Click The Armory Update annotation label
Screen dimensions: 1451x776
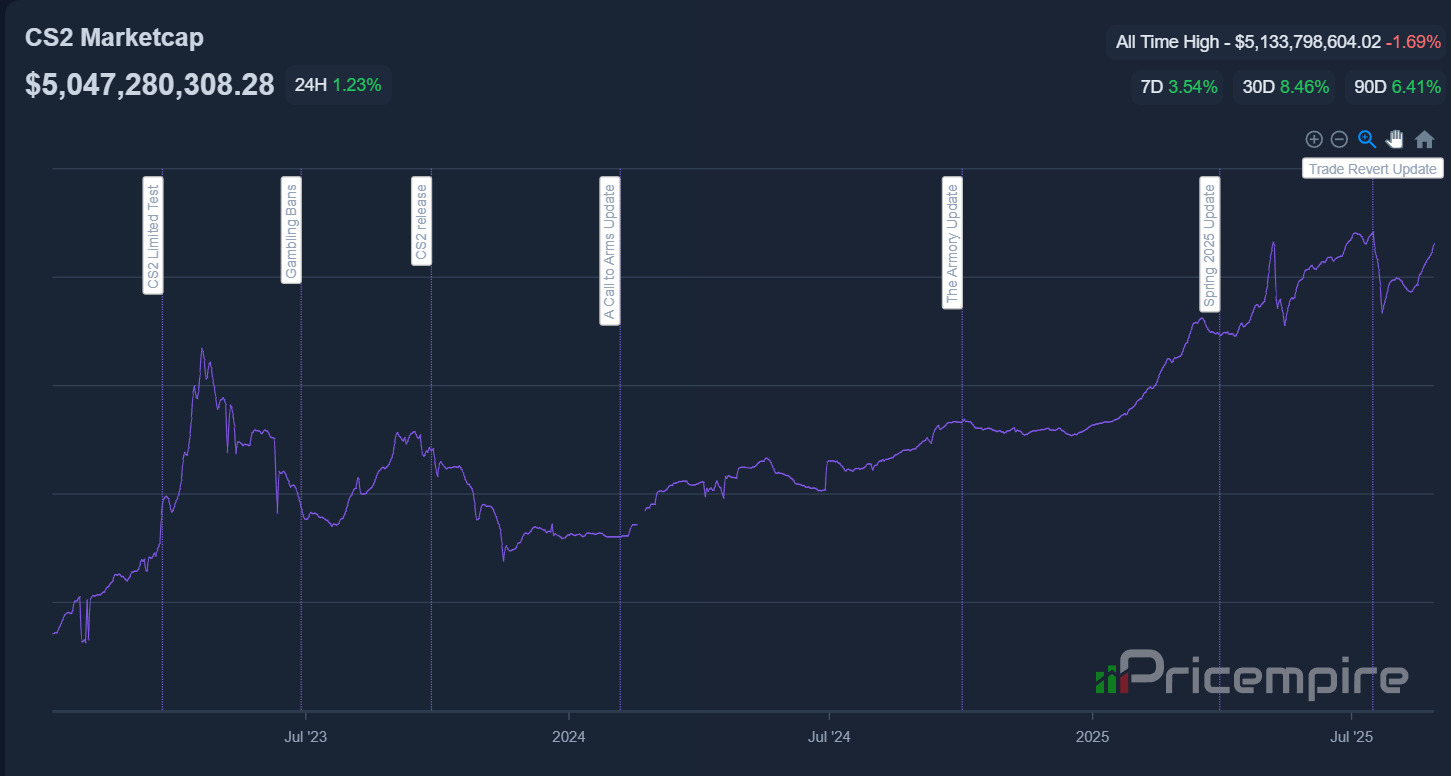click(x=952, y=243)
